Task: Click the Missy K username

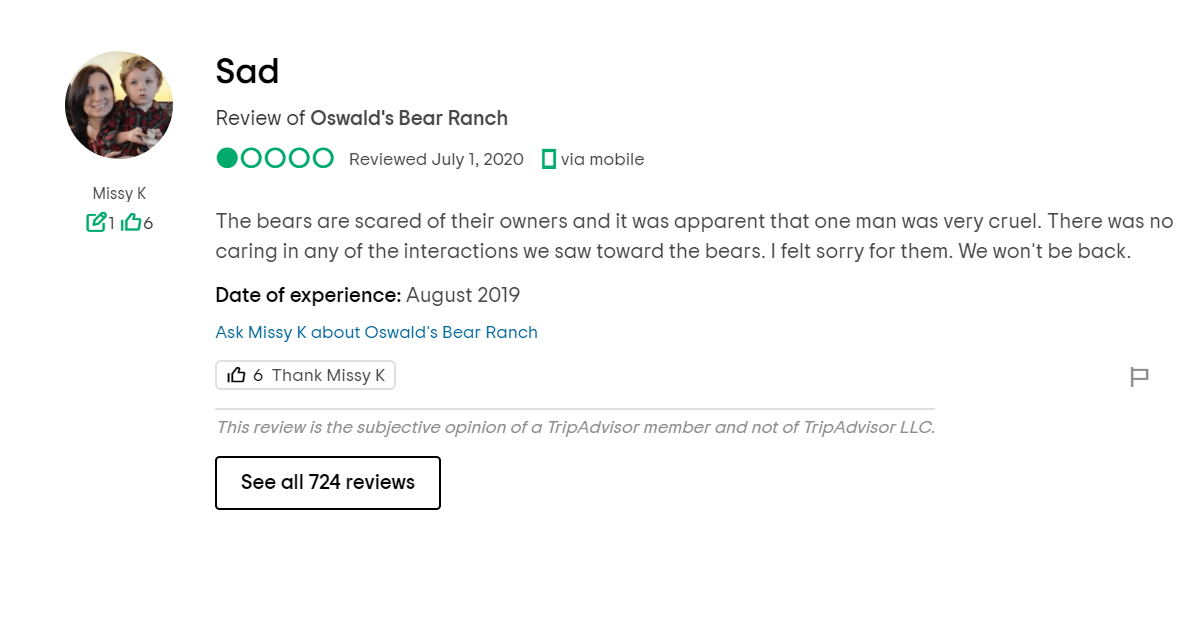Action: (119, 193)
